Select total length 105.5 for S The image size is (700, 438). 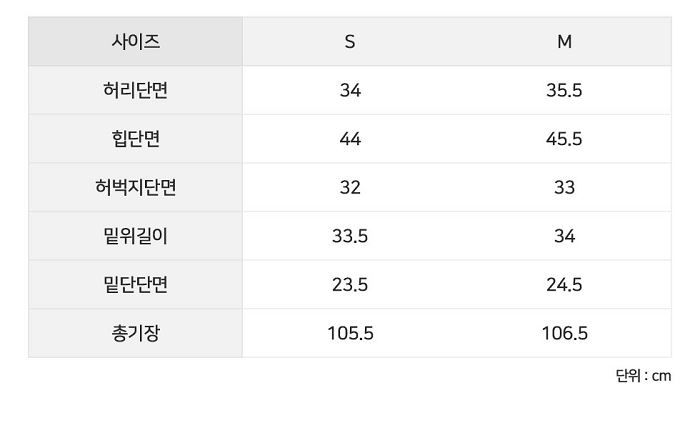[x=350, y=333]
